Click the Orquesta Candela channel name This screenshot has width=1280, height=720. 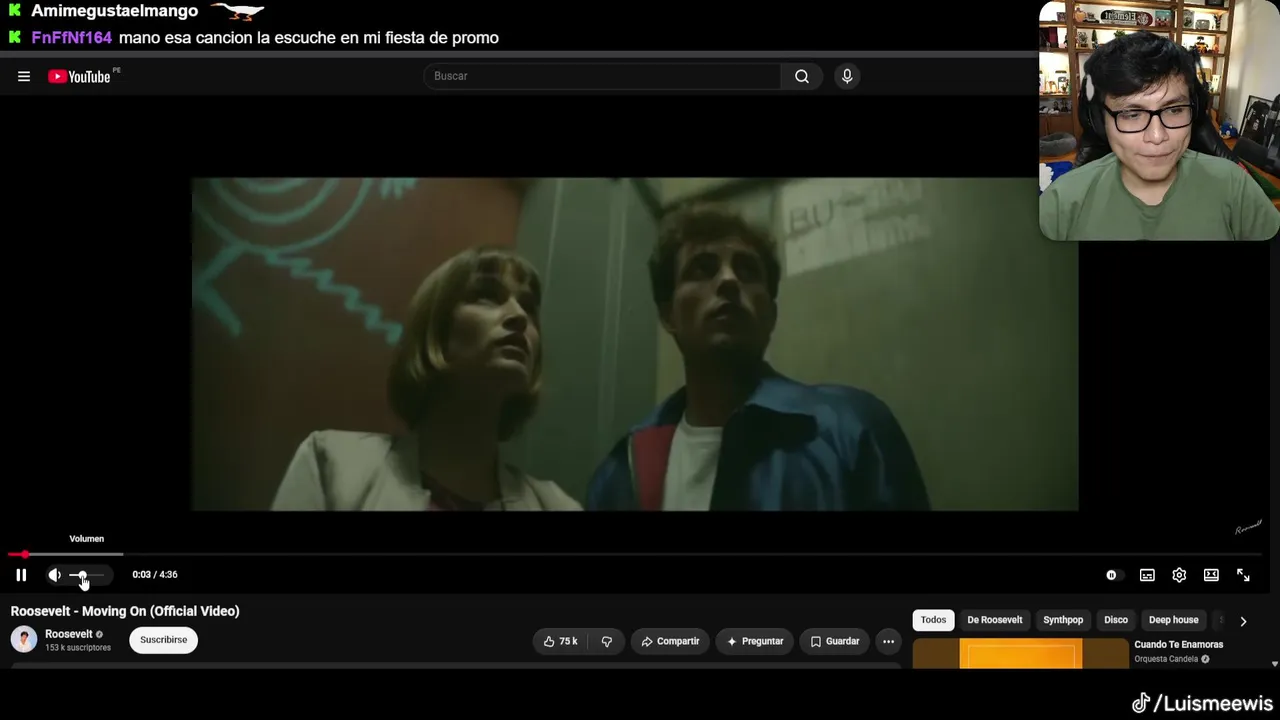tap(1166, 659)
